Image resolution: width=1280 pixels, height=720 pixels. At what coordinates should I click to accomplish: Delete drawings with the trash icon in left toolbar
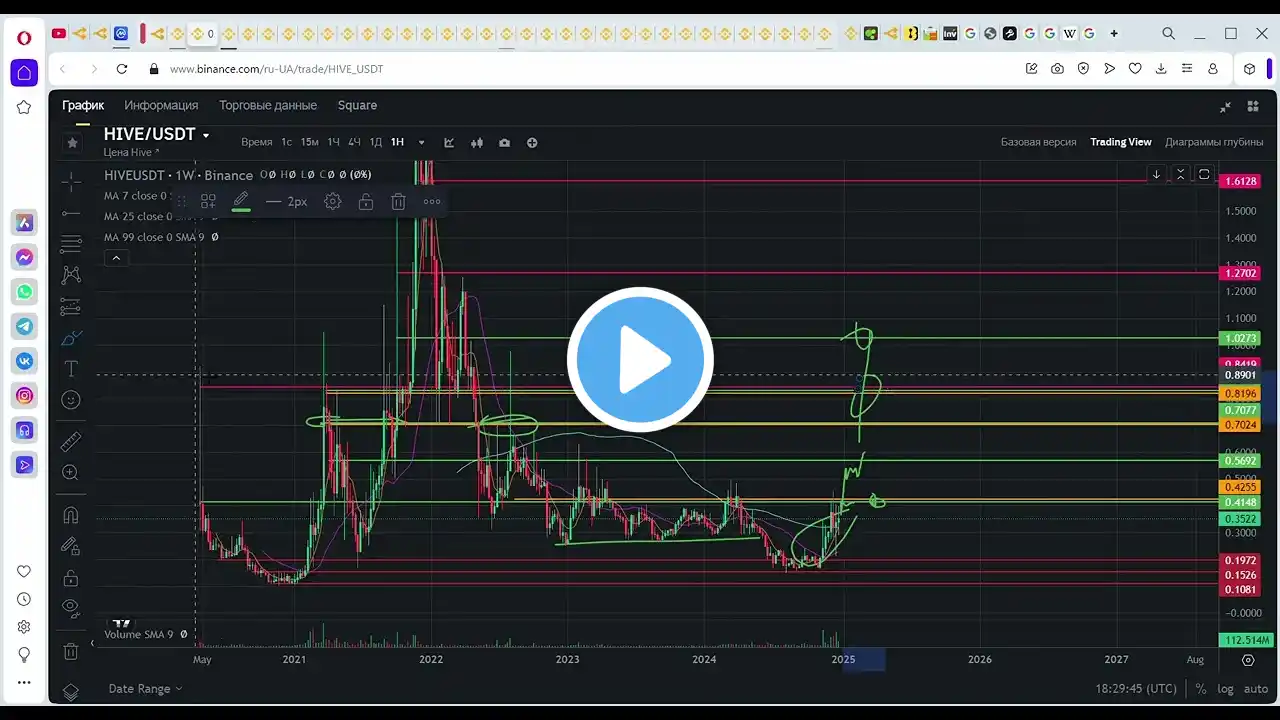point(71,652)
